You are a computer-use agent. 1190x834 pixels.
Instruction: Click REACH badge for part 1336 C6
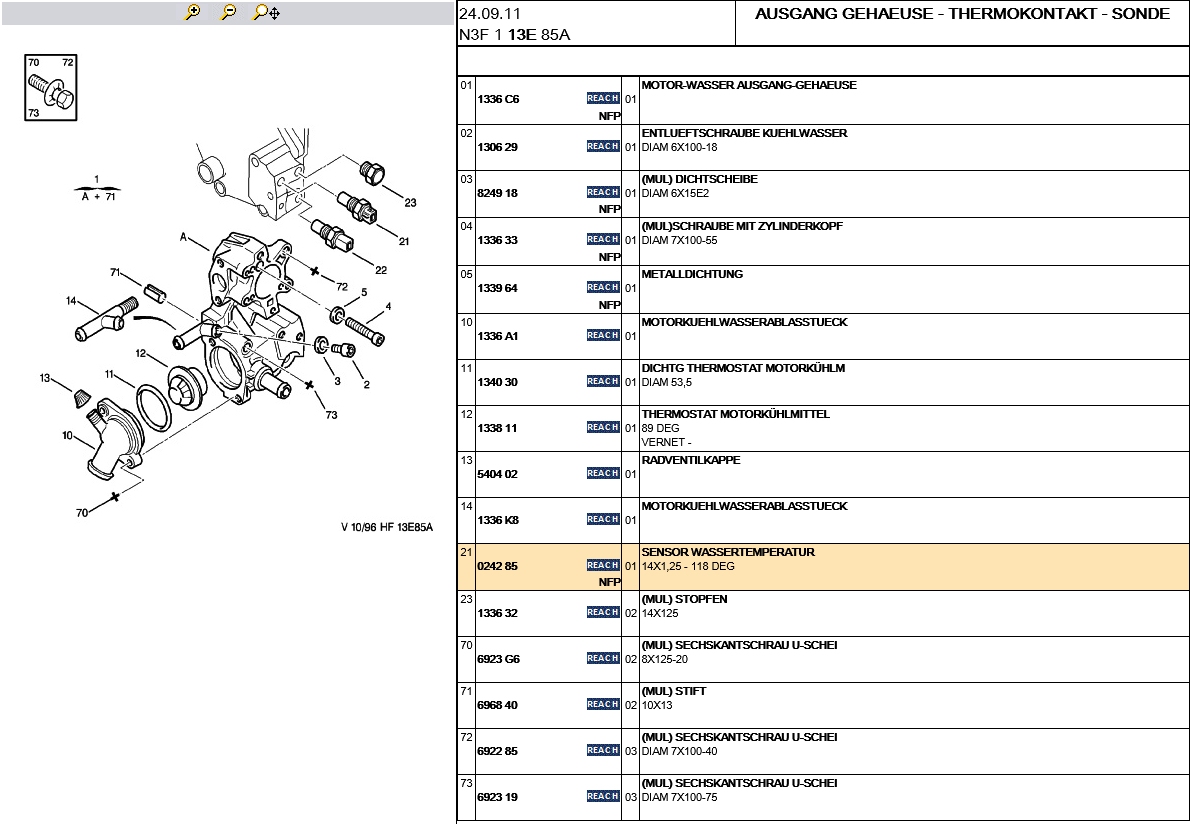click(x=602, y=98)
